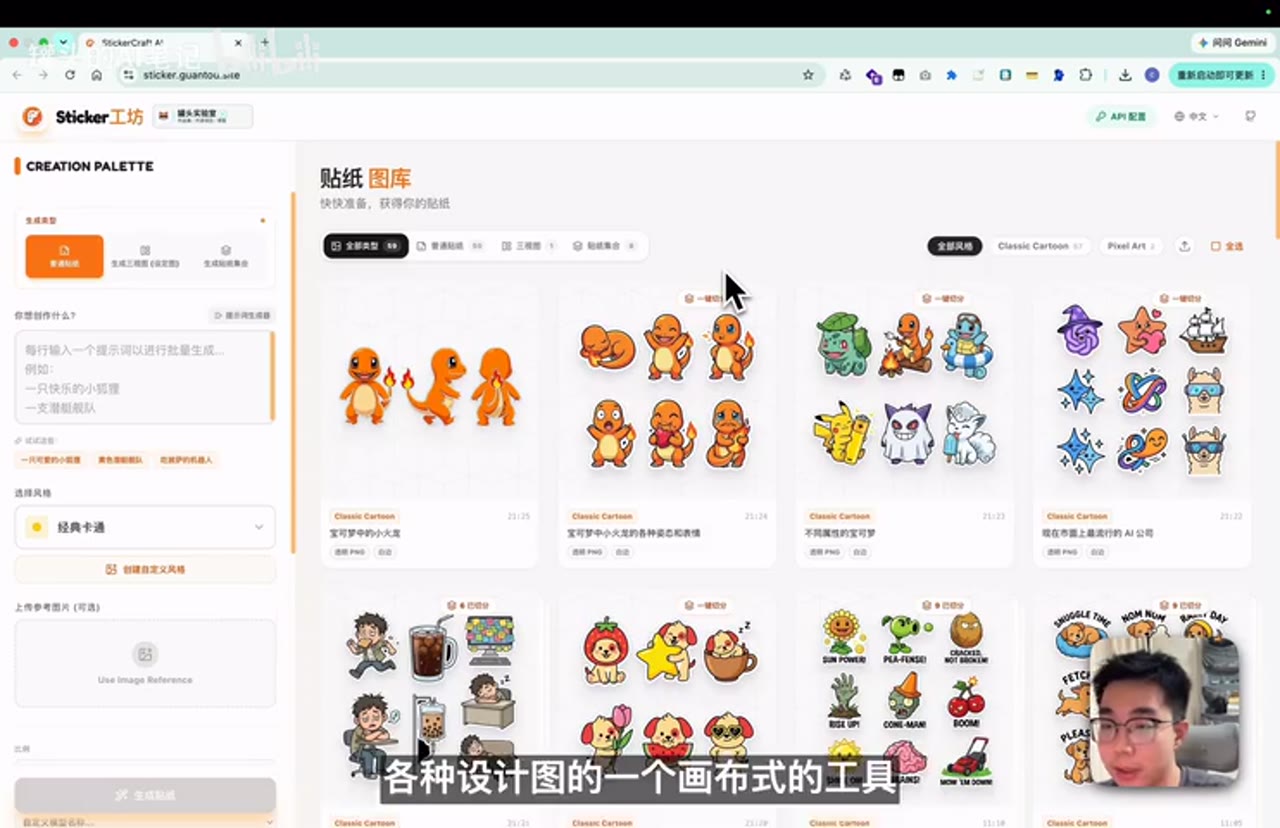Click the 已切分 badge on the Plants vs Zombies card
This screenshot has height=828, width=1280.
[x=943, y=605]
